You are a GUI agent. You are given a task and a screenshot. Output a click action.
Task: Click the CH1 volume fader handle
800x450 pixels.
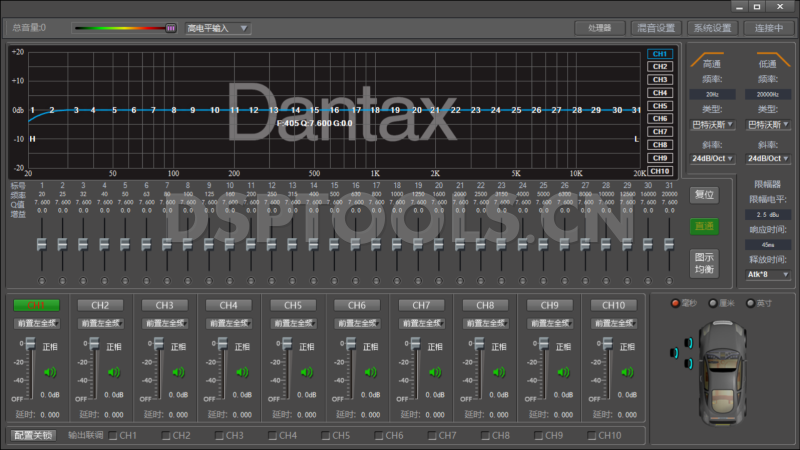point(31,344)
